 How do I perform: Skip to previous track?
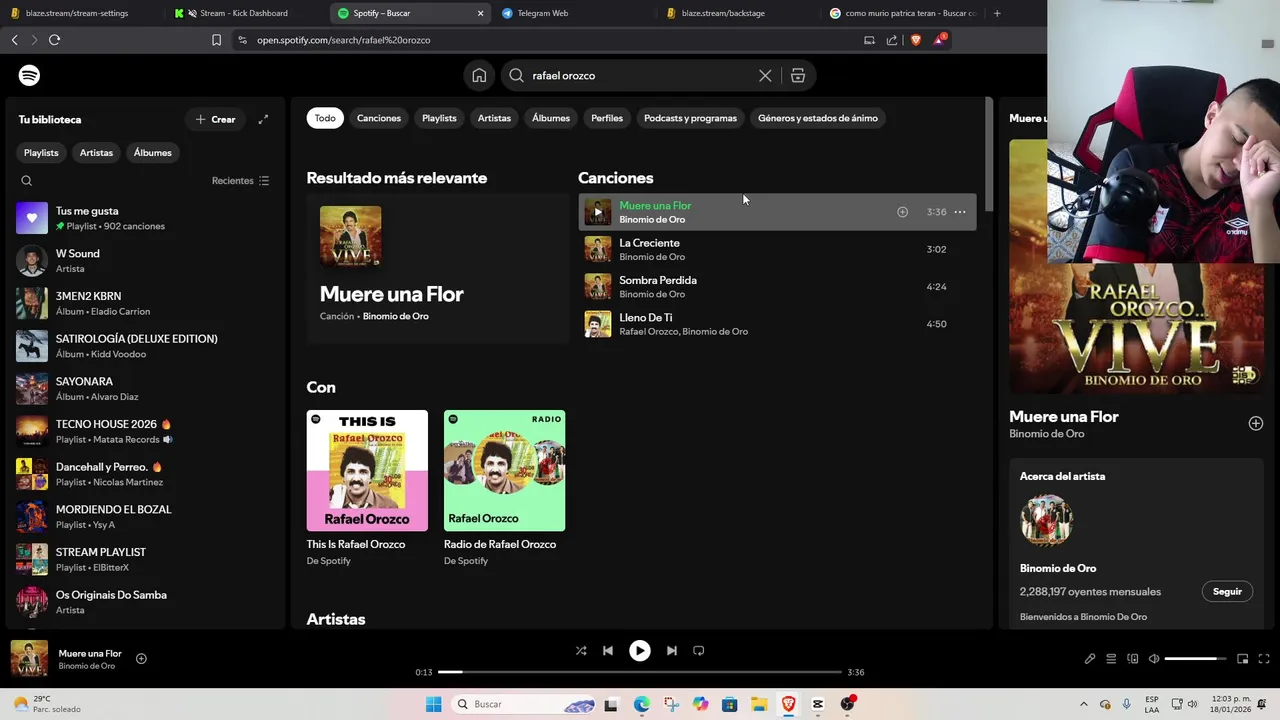tap(607, 650)
